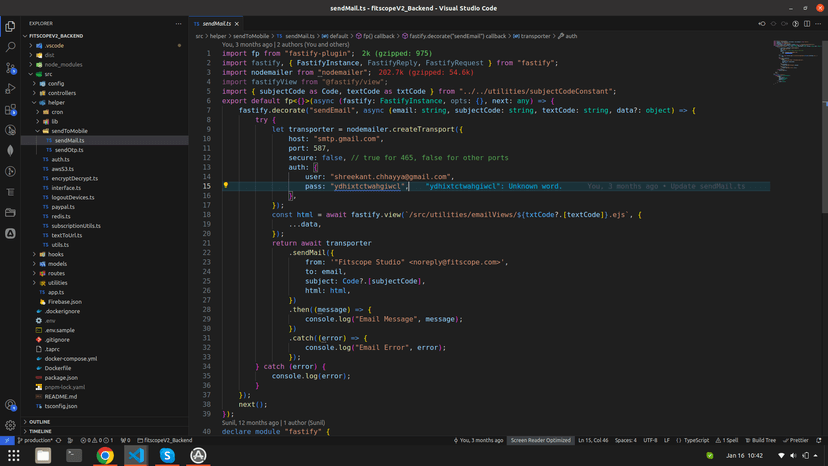Expand the config folder

(x=105, y=83)
